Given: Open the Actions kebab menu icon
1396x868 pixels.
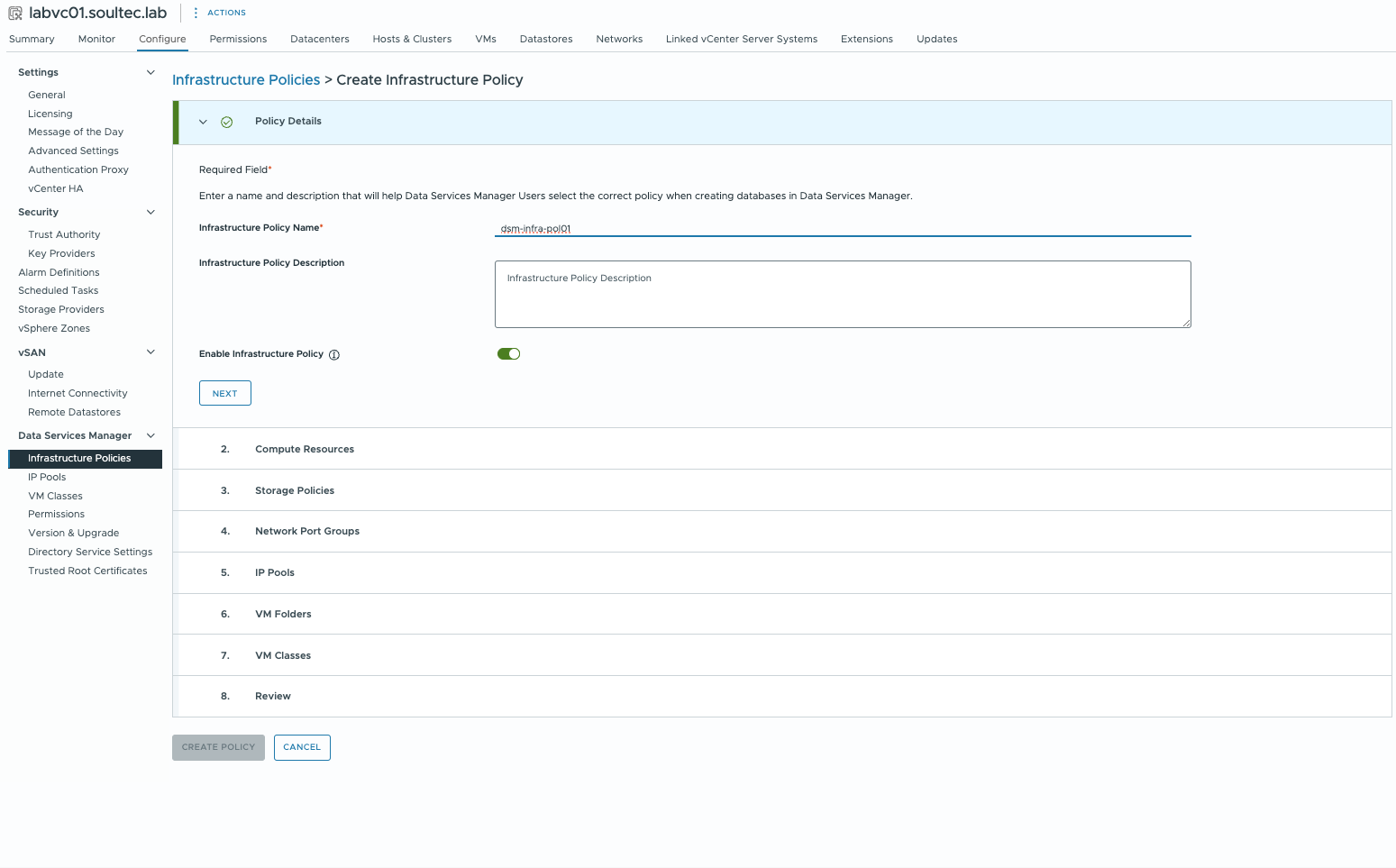Looking at the screenshot, I should (196, 13).
